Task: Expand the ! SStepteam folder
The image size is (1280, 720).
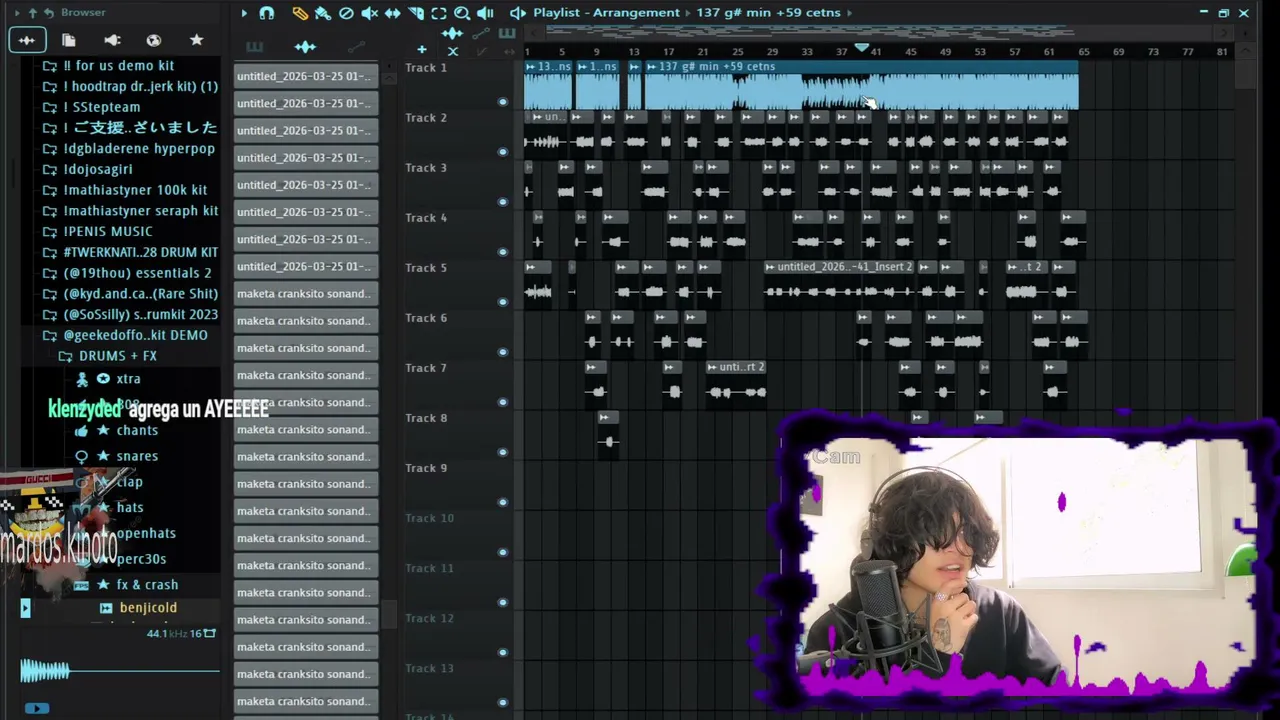Action: tap(102, 107)
